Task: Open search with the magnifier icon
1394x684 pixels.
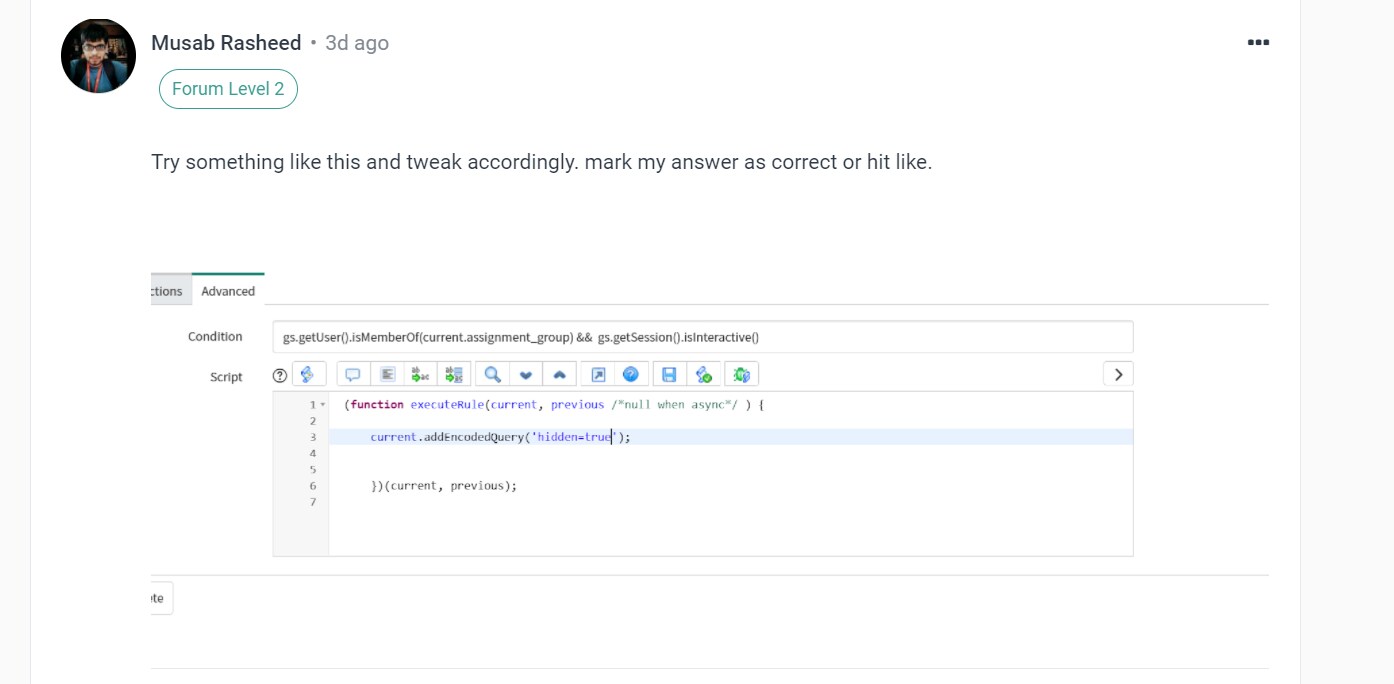Action: (x=492, y=374)
